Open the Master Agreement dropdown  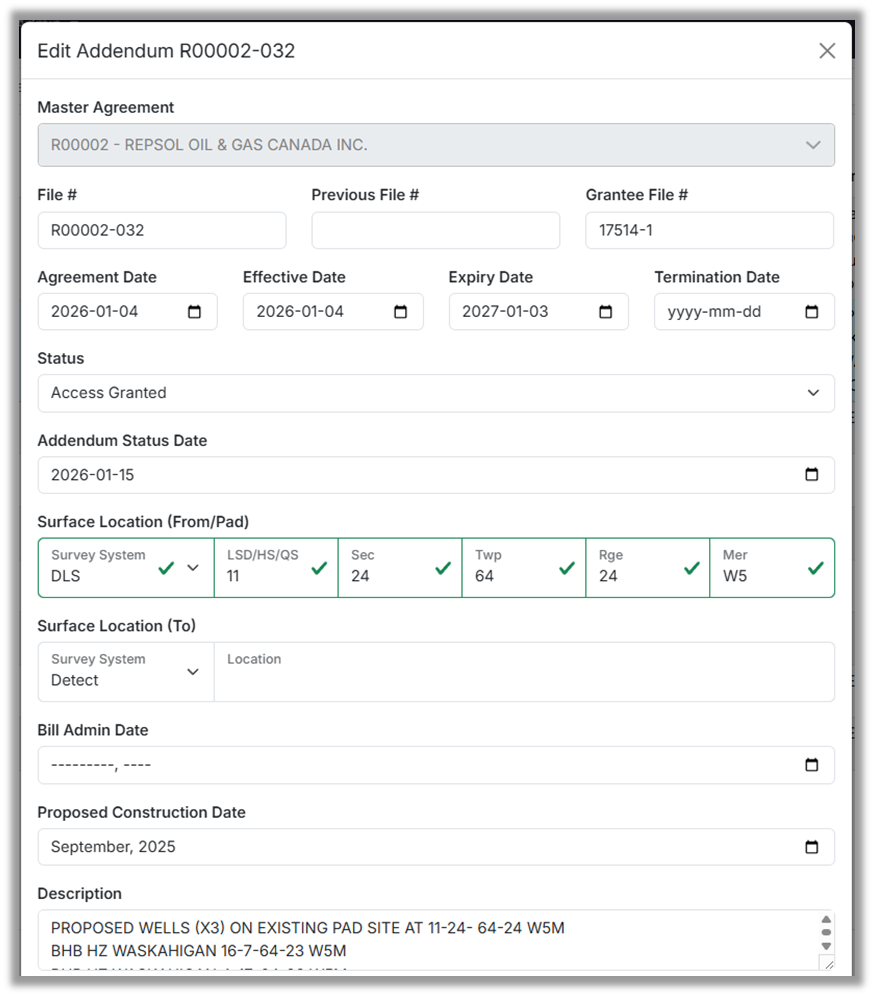pos(435,145)
